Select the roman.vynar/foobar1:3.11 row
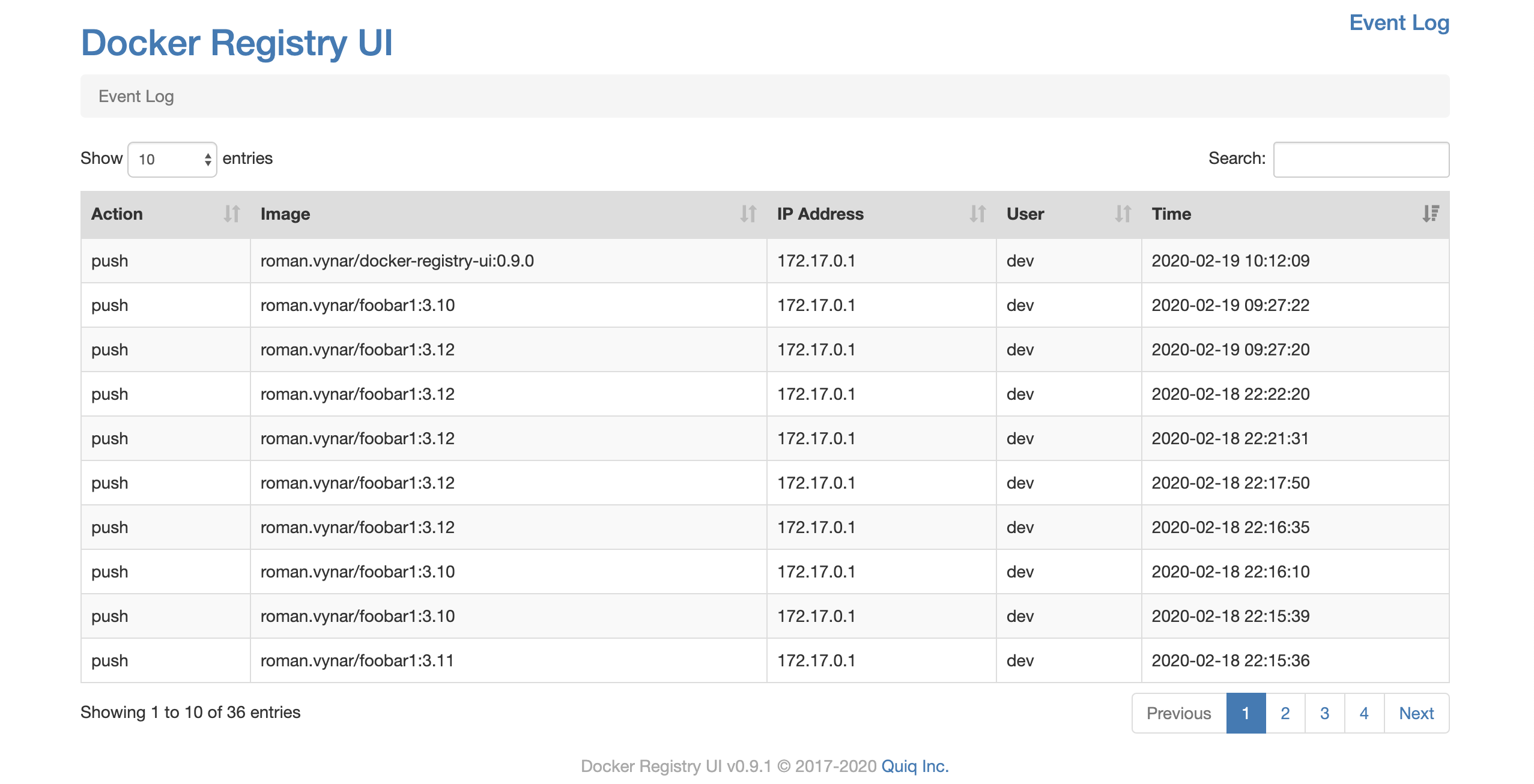 coord(357,661)
